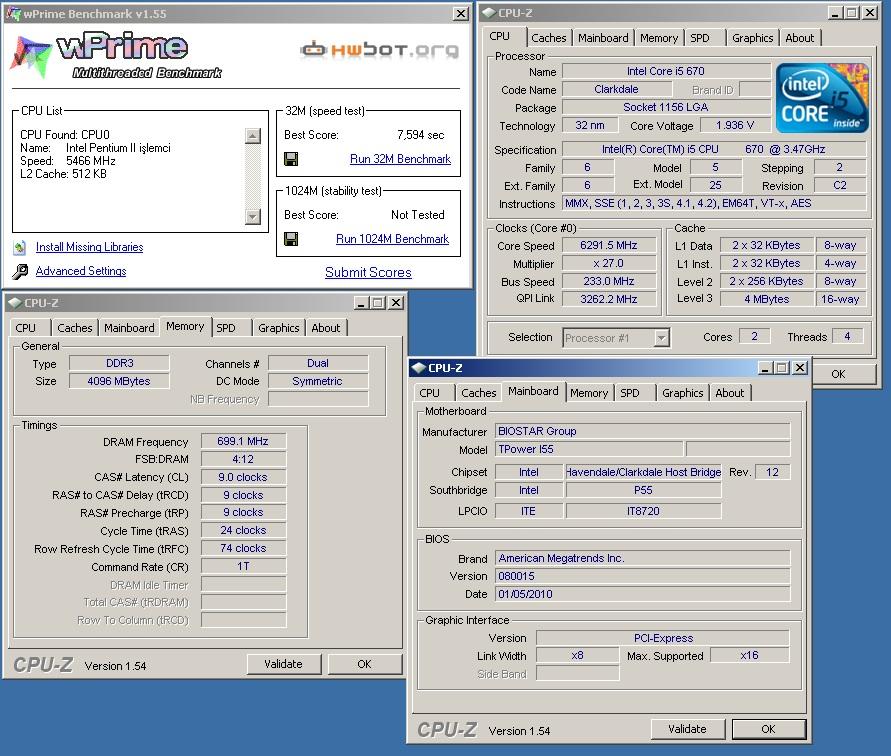The height and width of the screenshot is (756, 891).
Task: Click the TPower I55 model field
Action: [589, 450]
